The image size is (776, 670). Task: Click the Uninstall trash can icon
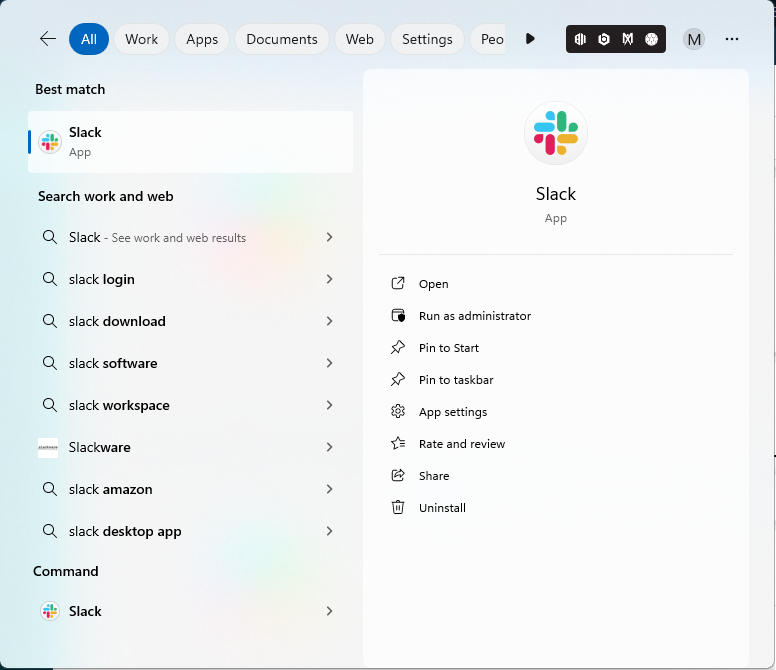(398, 507)
